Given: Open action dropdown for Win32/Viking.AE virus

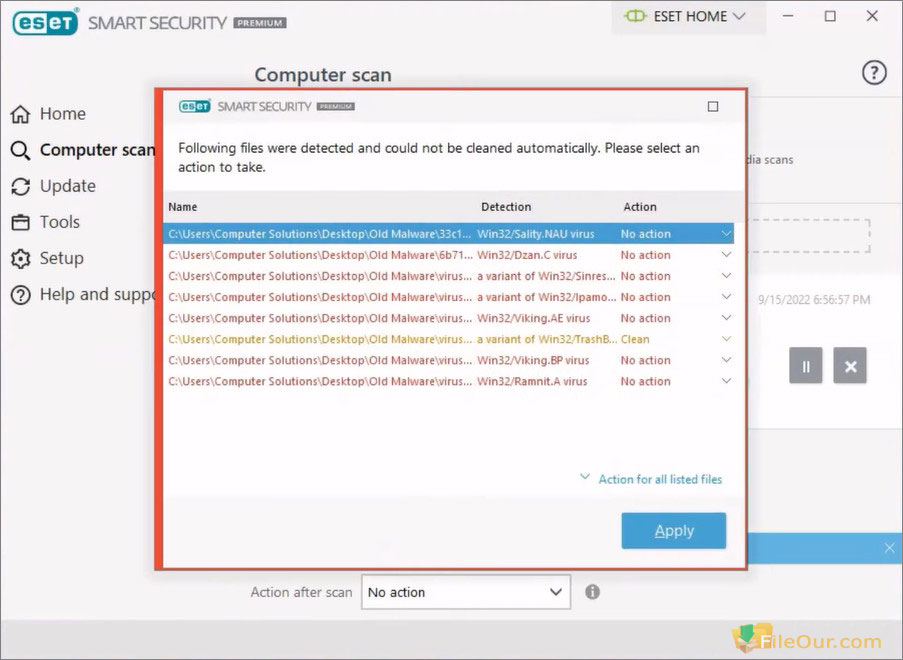Looking at the screenshot, I should point(726,318).
